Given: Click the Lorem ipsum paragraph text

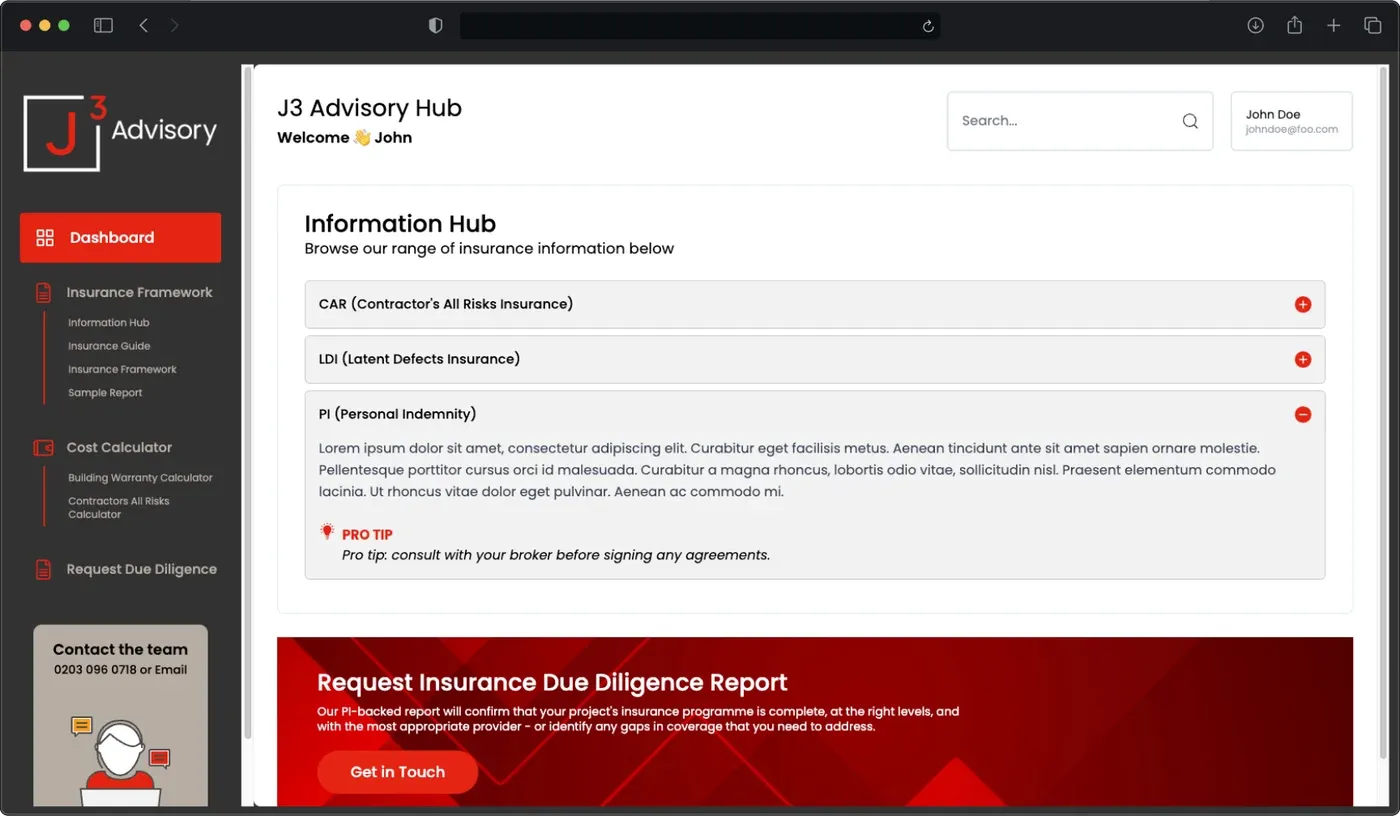Looking at the screenshot, I should click(797, 470).
